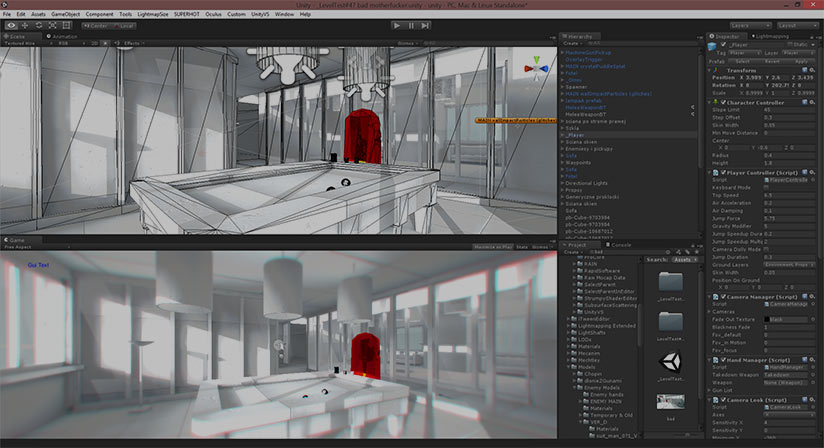Toggle Camera Dolly Mode checkbox
The image size is (824, 448).
click(766, 249)
